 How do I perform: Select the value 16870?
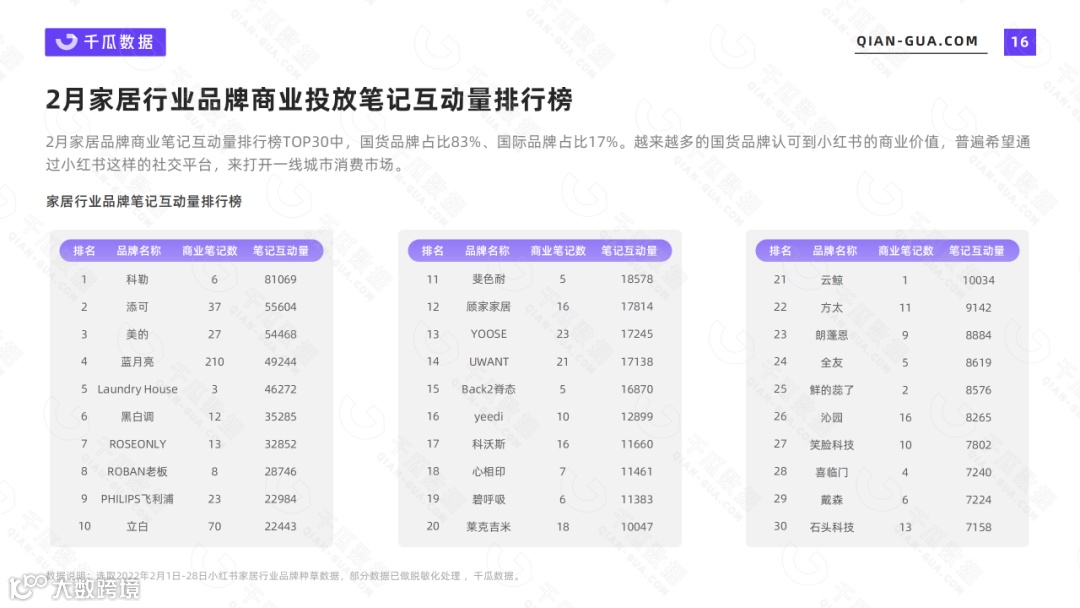pos(636,389)
